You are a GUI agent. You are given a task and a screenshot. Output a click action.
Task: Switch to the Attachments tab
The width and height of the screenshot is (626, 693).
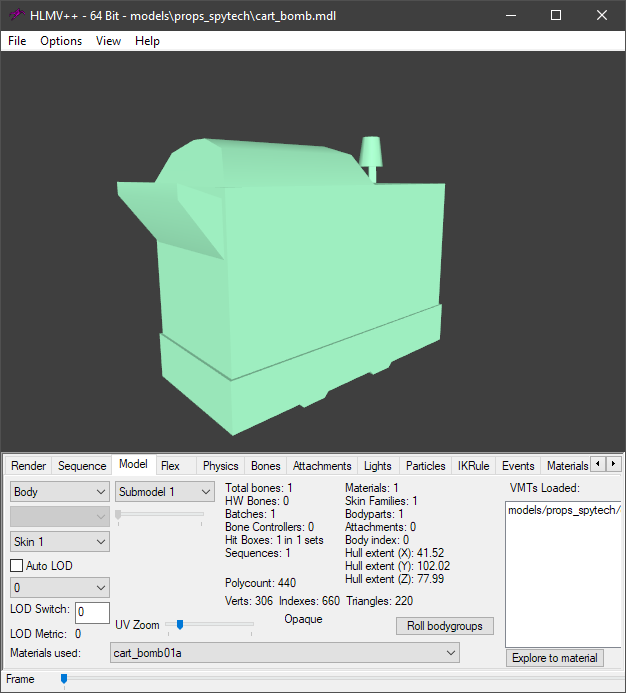(322, 466)
